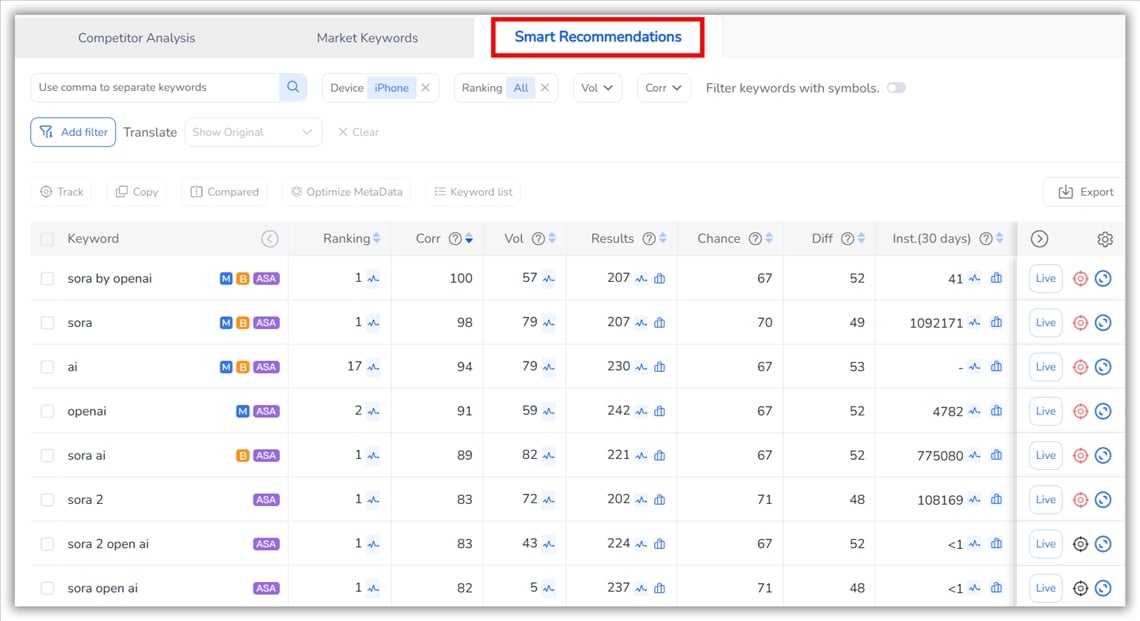Open the history clock icon on the 'openai' row
The width and height of the screenshot is (1140, 621).
(x=1102, y=410)
